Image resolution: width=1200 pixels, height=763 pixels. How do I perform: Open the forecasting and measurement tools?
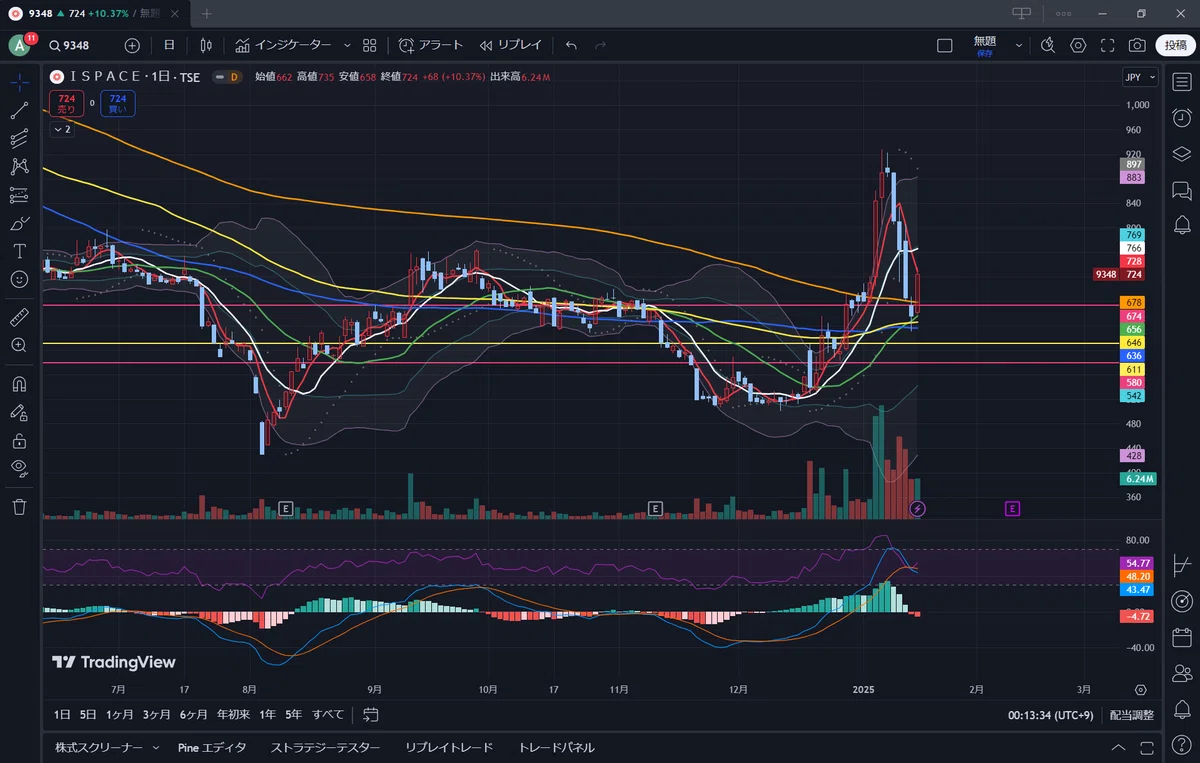19,195
